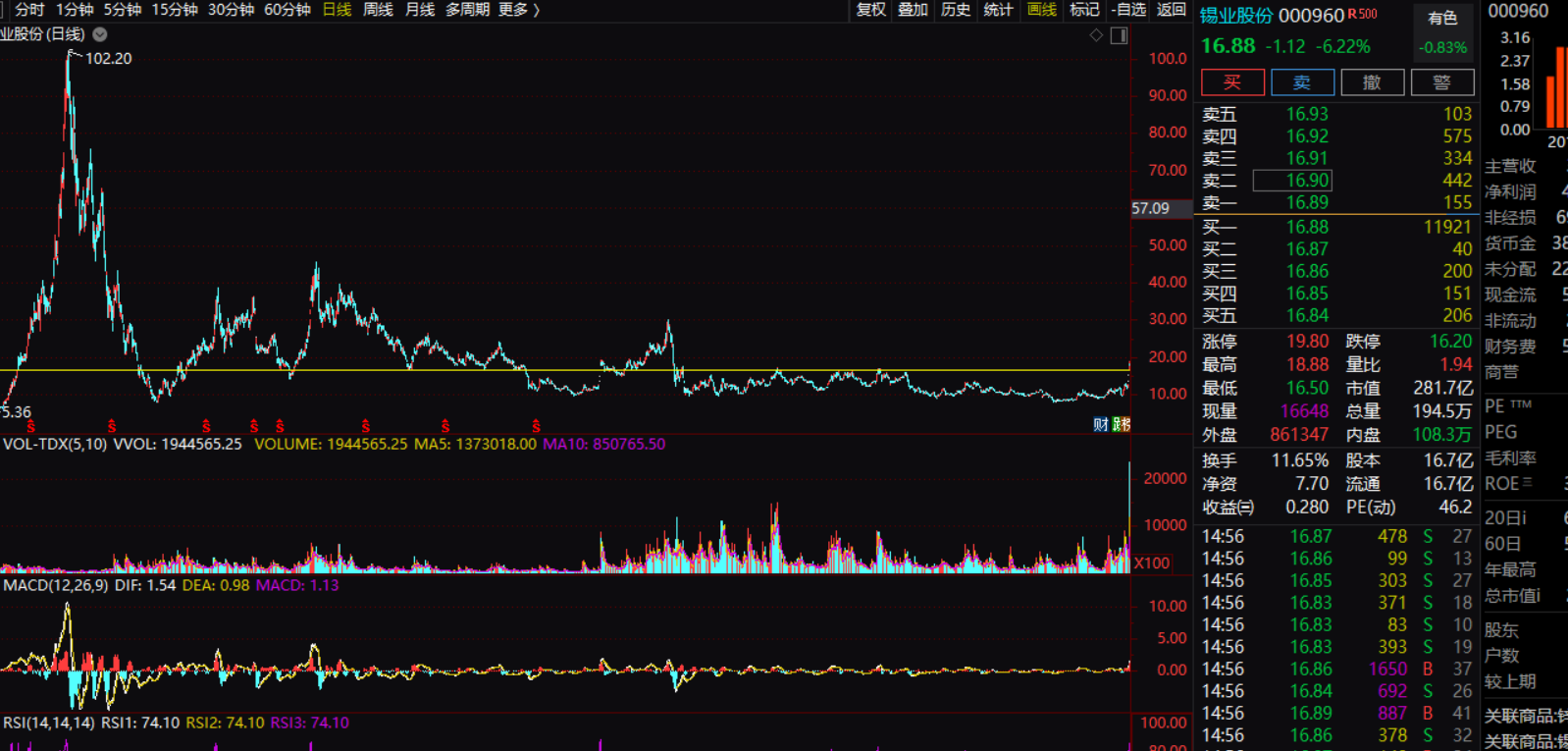1568x751 pixels.
Task: Select the 1分钟 period tab
Action: (x=75, y=10)
